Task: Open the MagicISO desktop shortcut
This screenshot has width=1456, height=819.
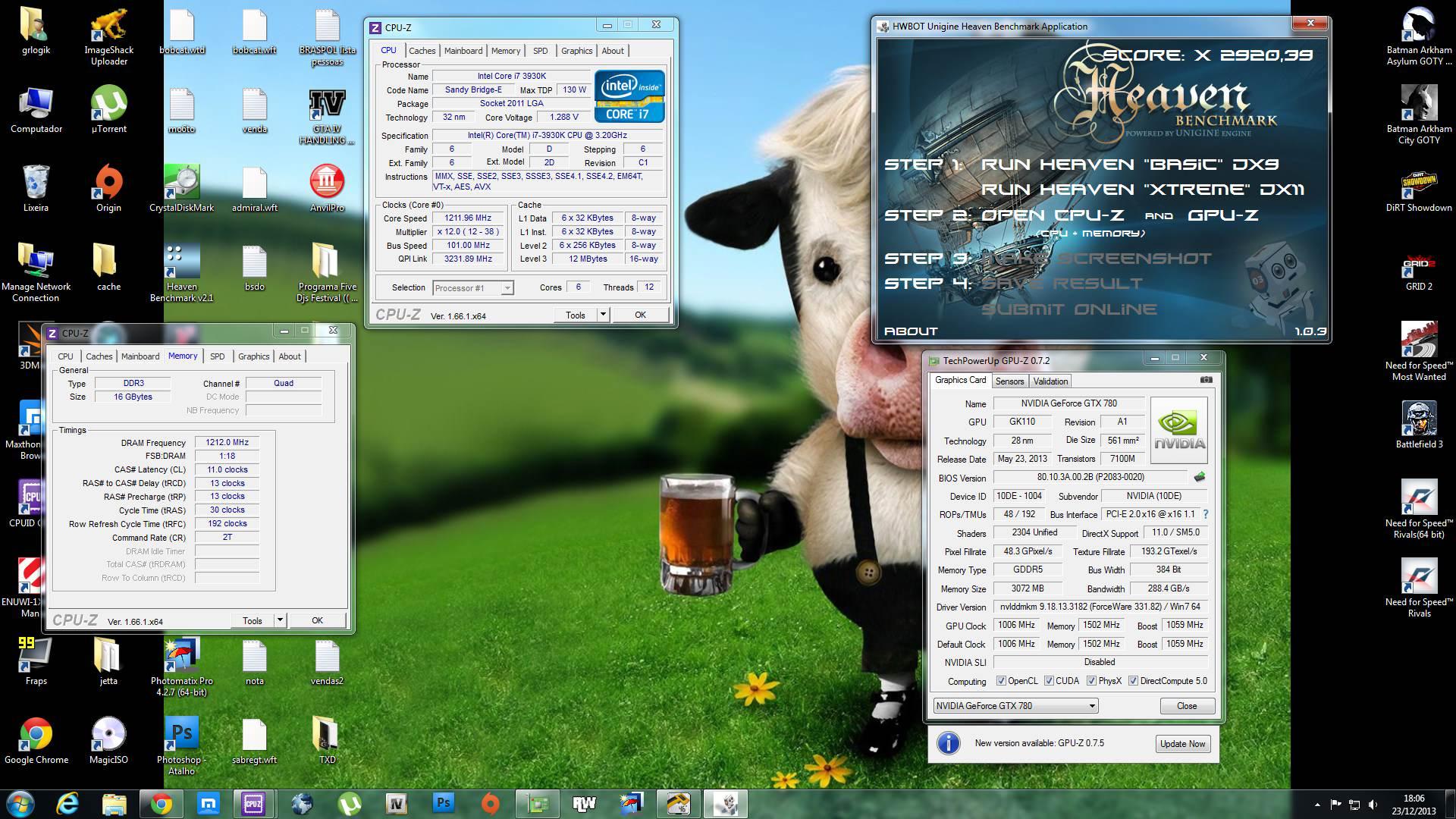Action: 108,740
